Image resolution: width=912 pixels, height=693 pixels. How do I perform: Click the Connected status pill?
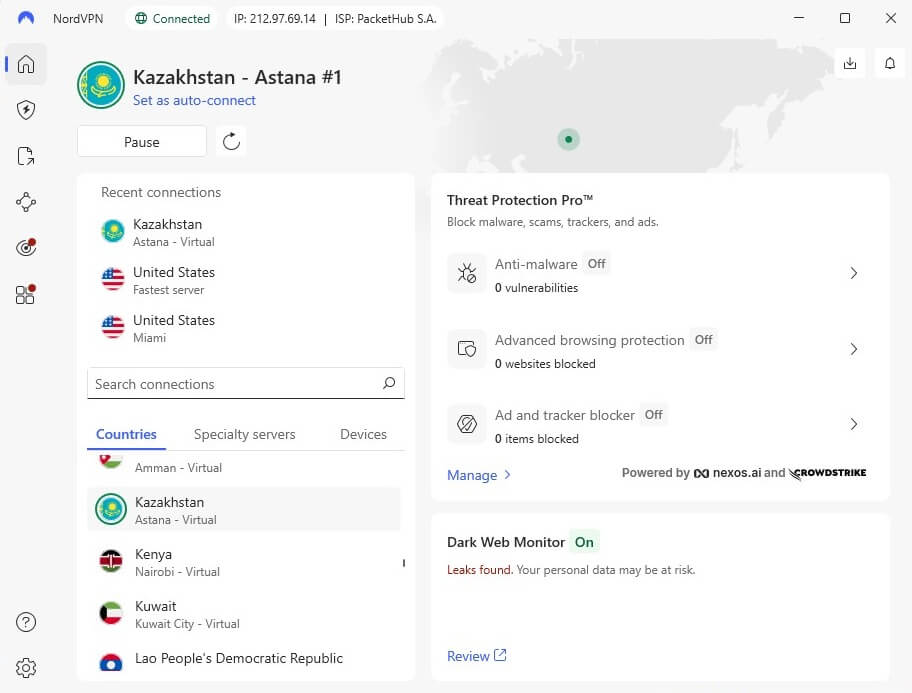(x=172, y=19)
